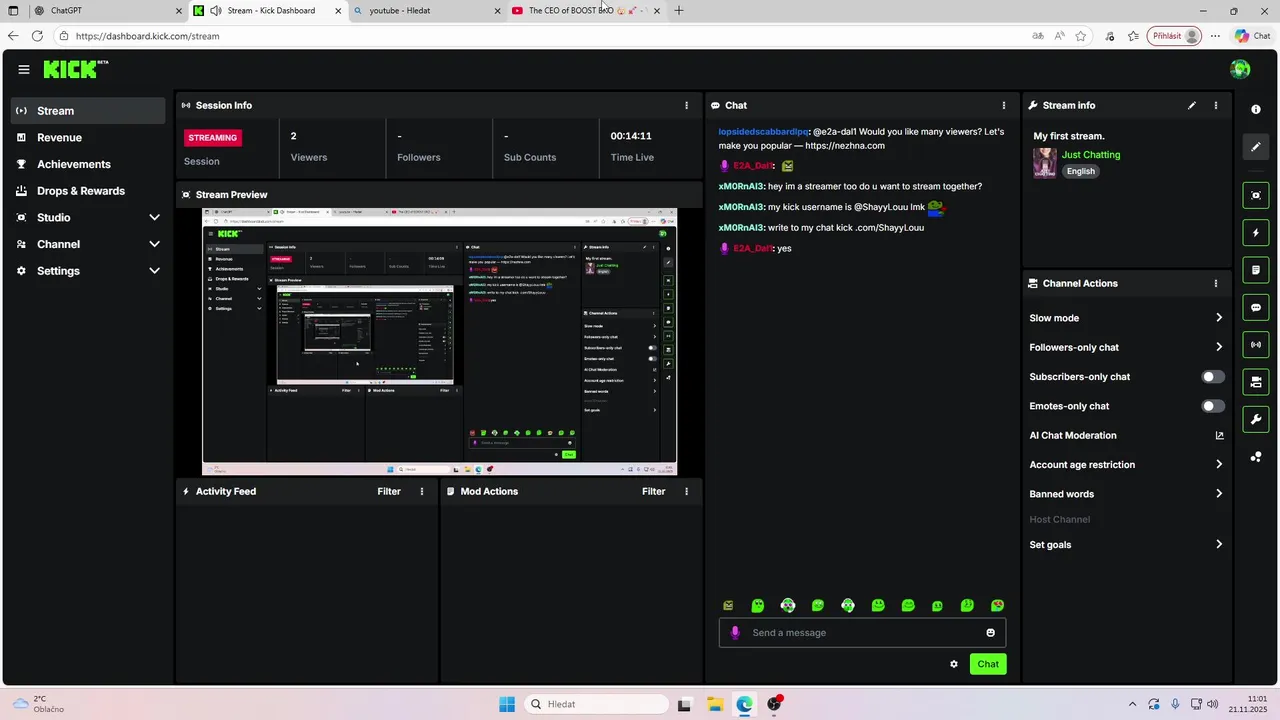Open Revenue page

pos(88,138)
